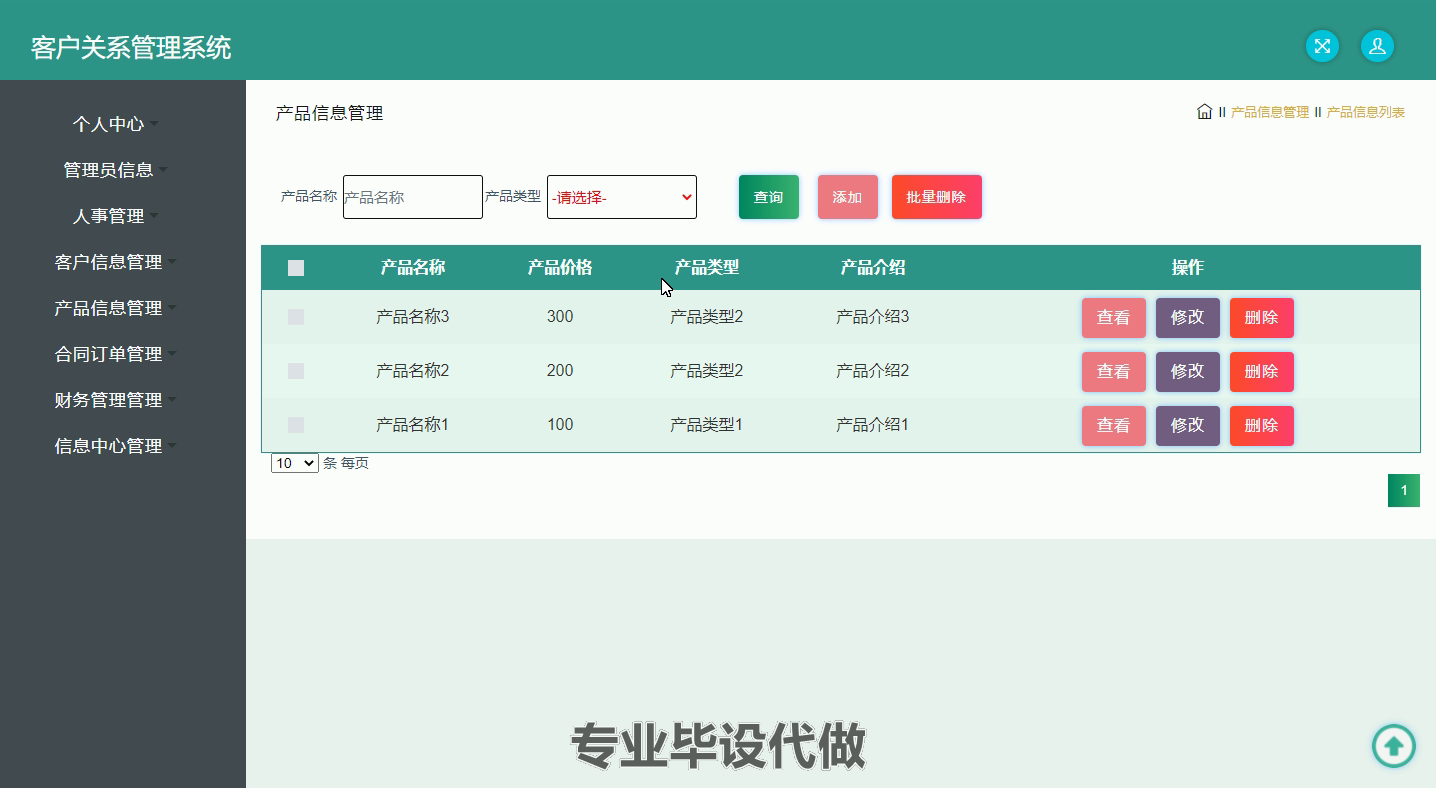Delete 产品名称2 with 删除 button

(x=1262, y=372)
